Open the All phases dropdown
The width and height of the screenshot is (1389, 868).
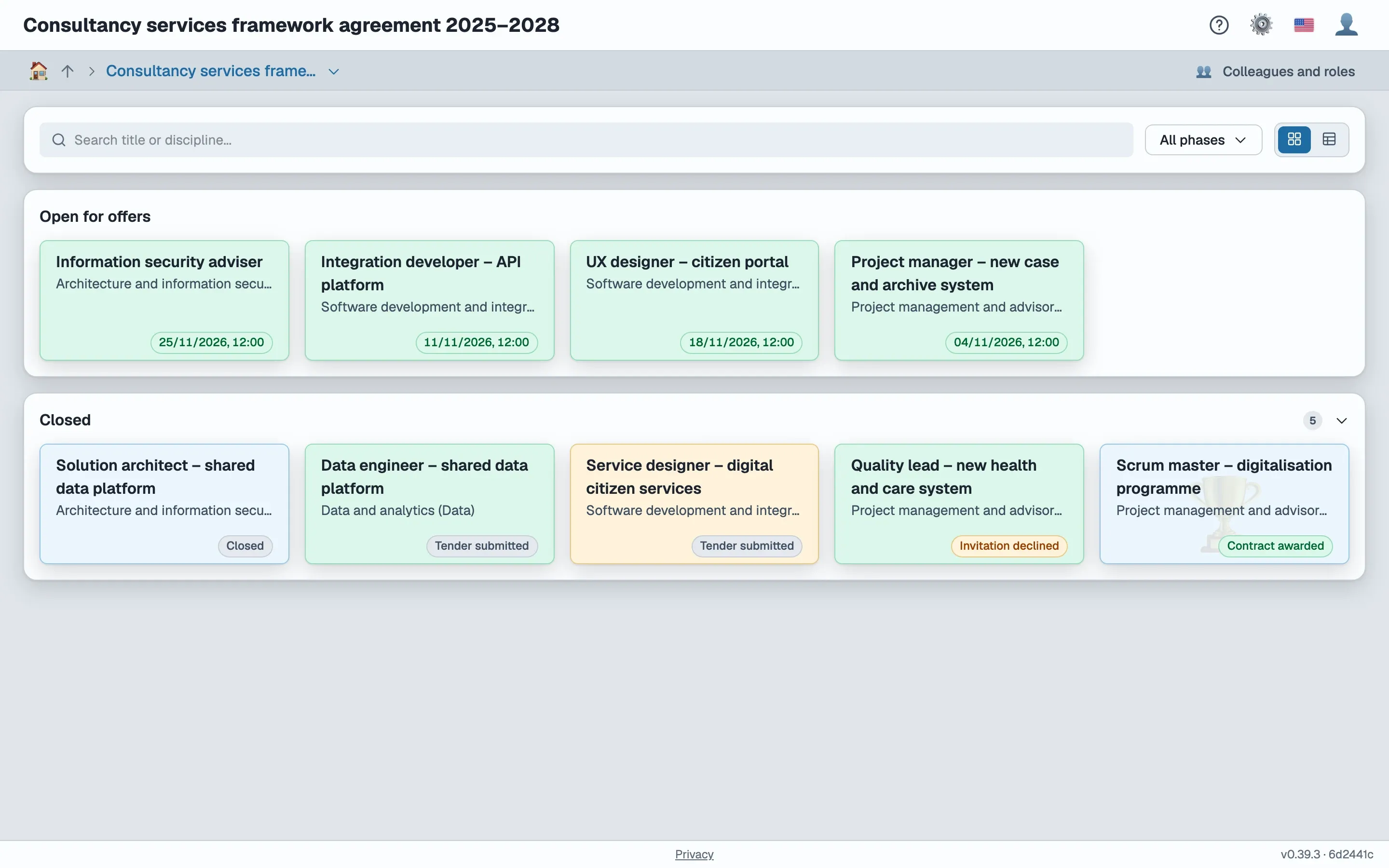1203,140
